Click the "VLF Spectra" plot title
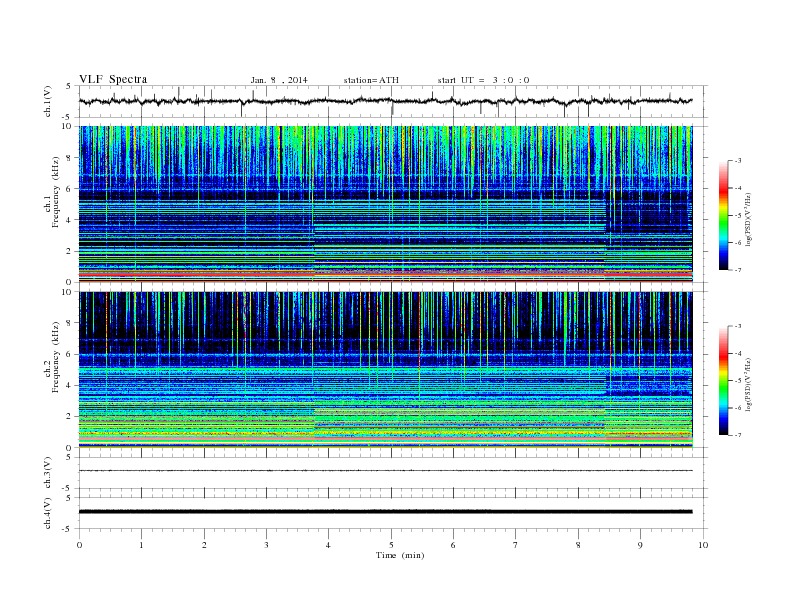The image size is (792, 612). click(113, 79)
